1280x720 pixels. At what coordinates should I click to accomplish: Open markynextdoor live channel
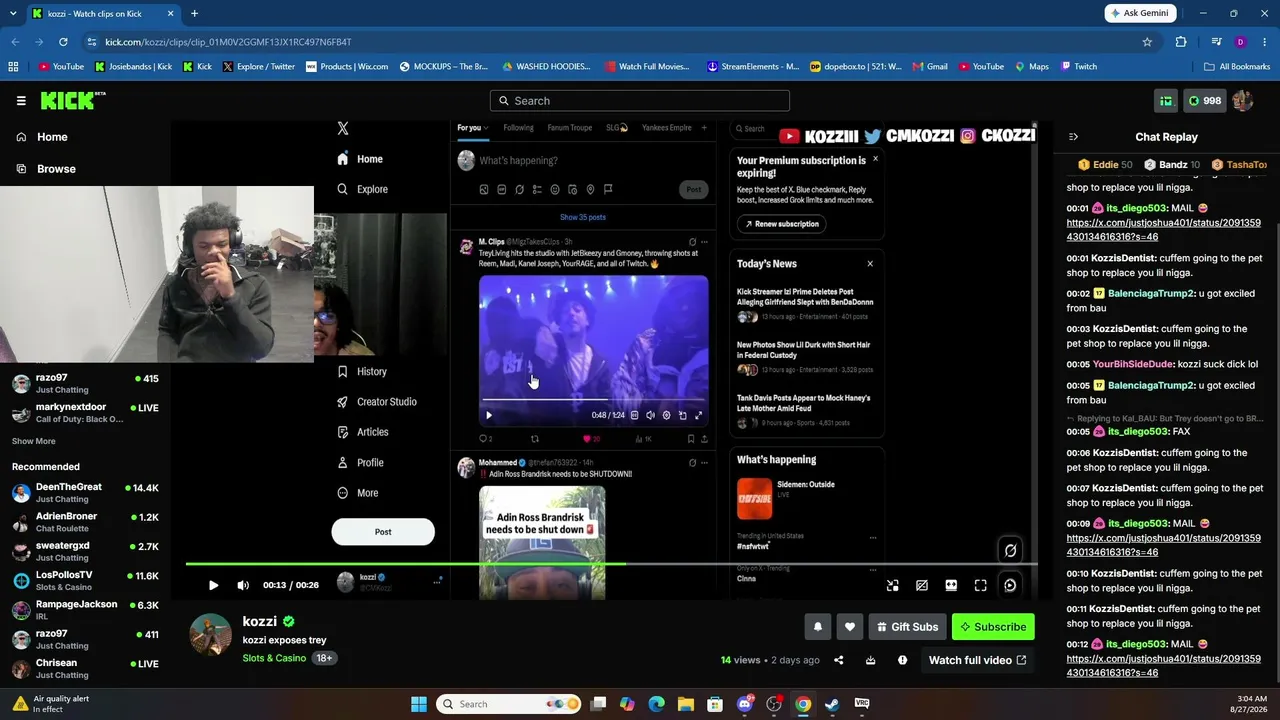click(x=85, y=413)
